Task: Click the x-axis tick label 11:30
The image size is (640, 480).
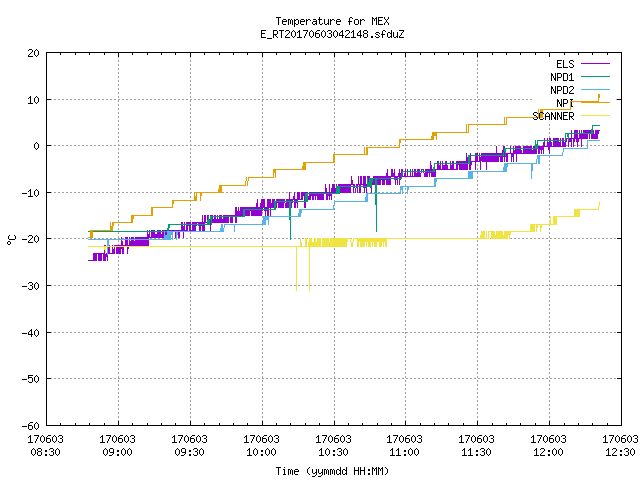Action: tap(476, 452)
